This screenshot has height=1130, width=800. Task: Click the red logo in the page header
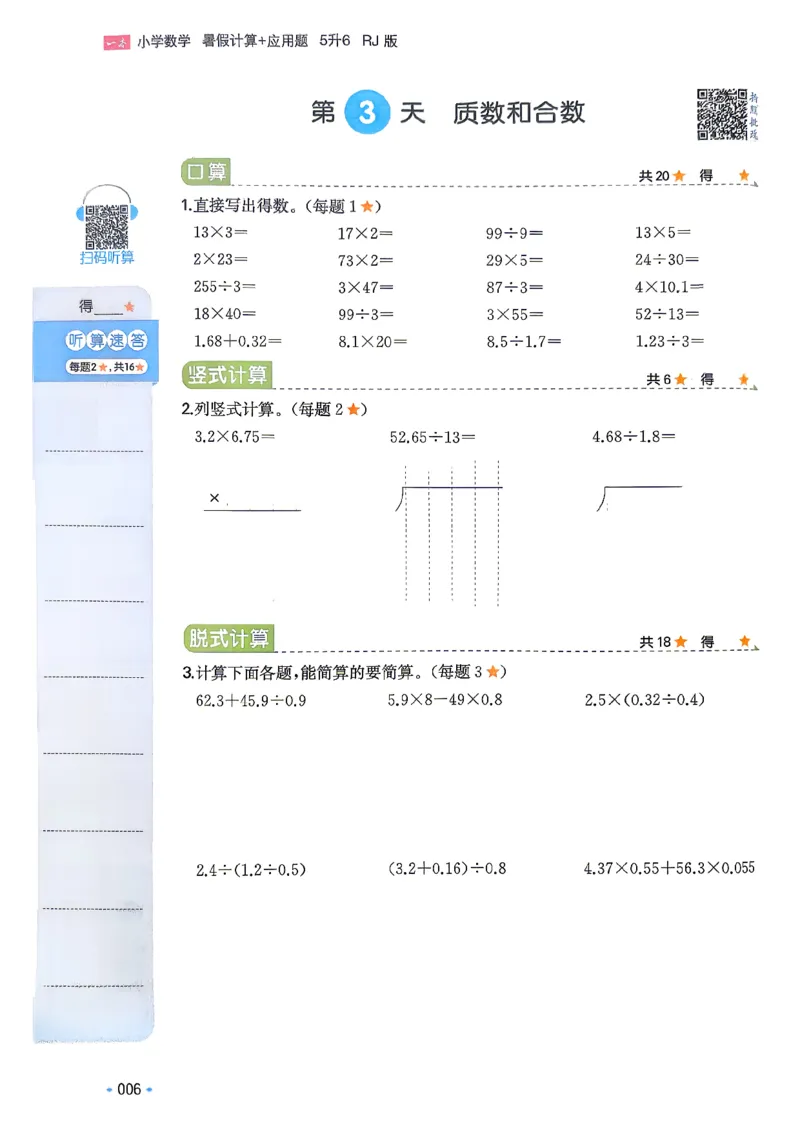pos(116,42)
